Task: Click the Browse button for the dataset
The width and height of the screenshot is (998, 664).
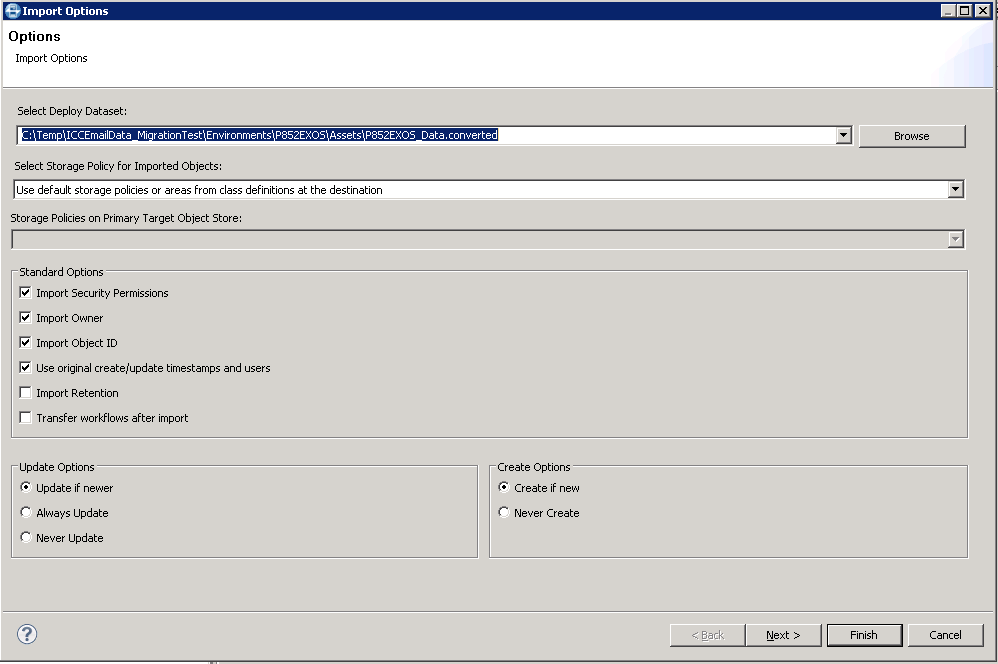Action: pyautogui.click(x=911, y=135)
